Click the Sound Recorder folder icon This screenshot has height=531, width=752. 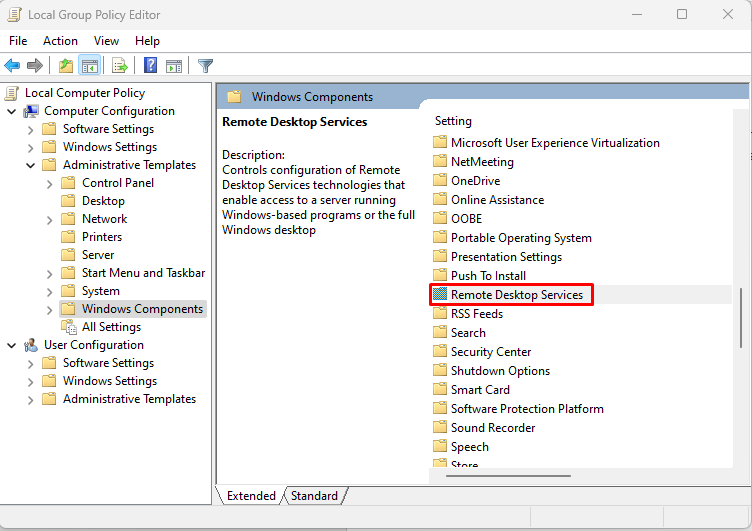[x=440, y=427]
